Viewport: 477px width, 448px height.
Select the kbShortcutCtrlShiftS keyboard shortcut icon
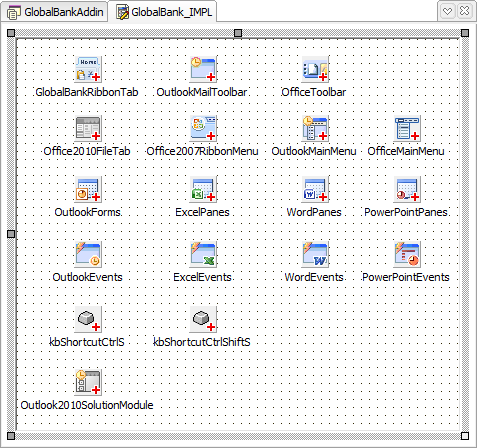203,319
